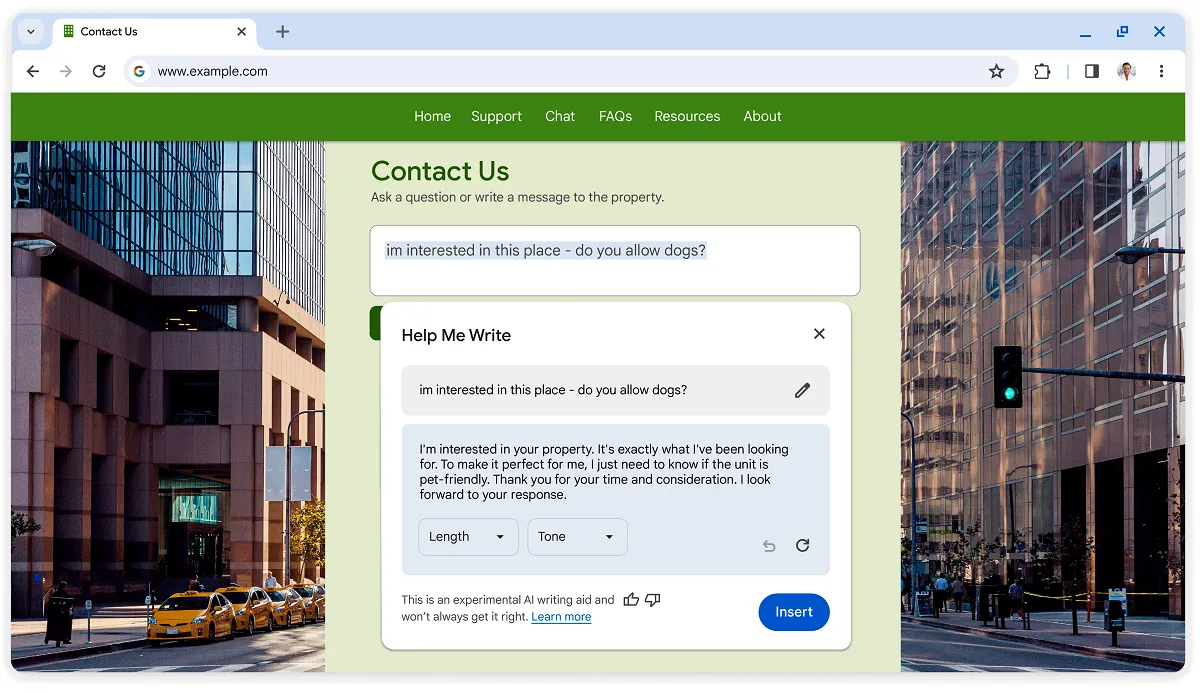Close the Help Me Write dialog
This screenshot has height=693, width=1200.
pyautogui.click(x=819, y=334)
